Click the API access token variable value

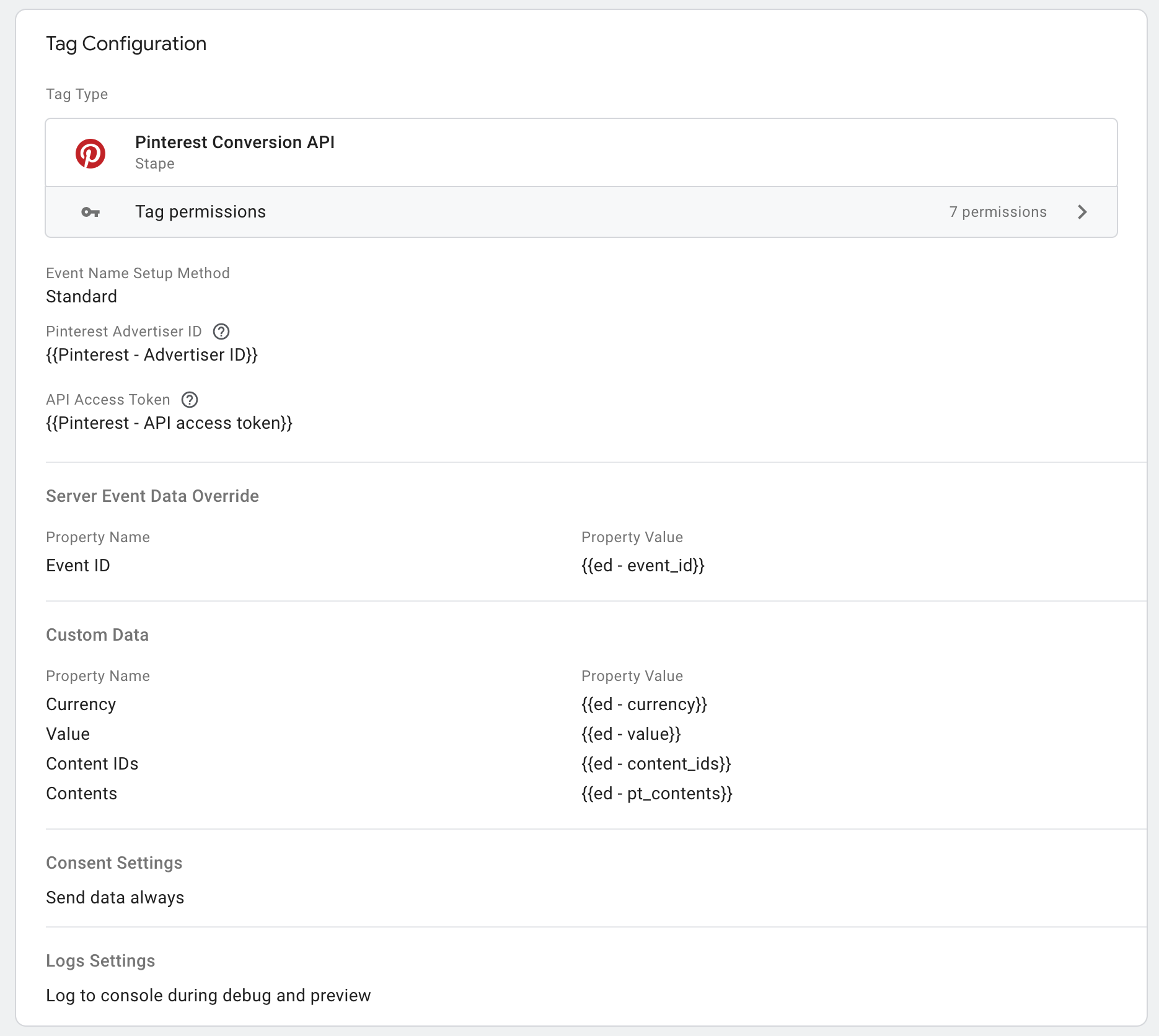pos(169,423)
